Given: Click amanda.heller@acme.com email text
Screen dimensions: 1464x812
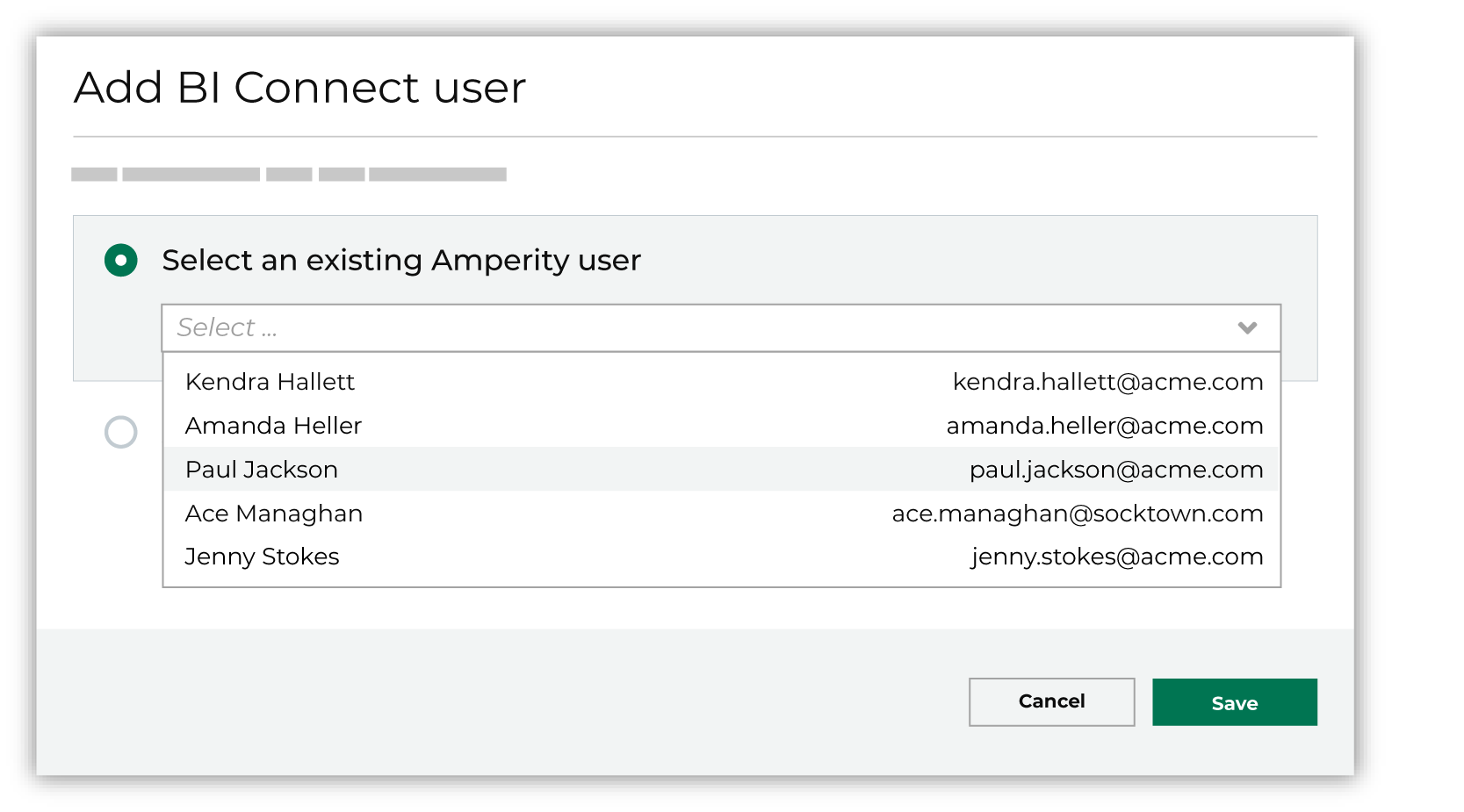Looking at the screenshot, I should 1105,426.
